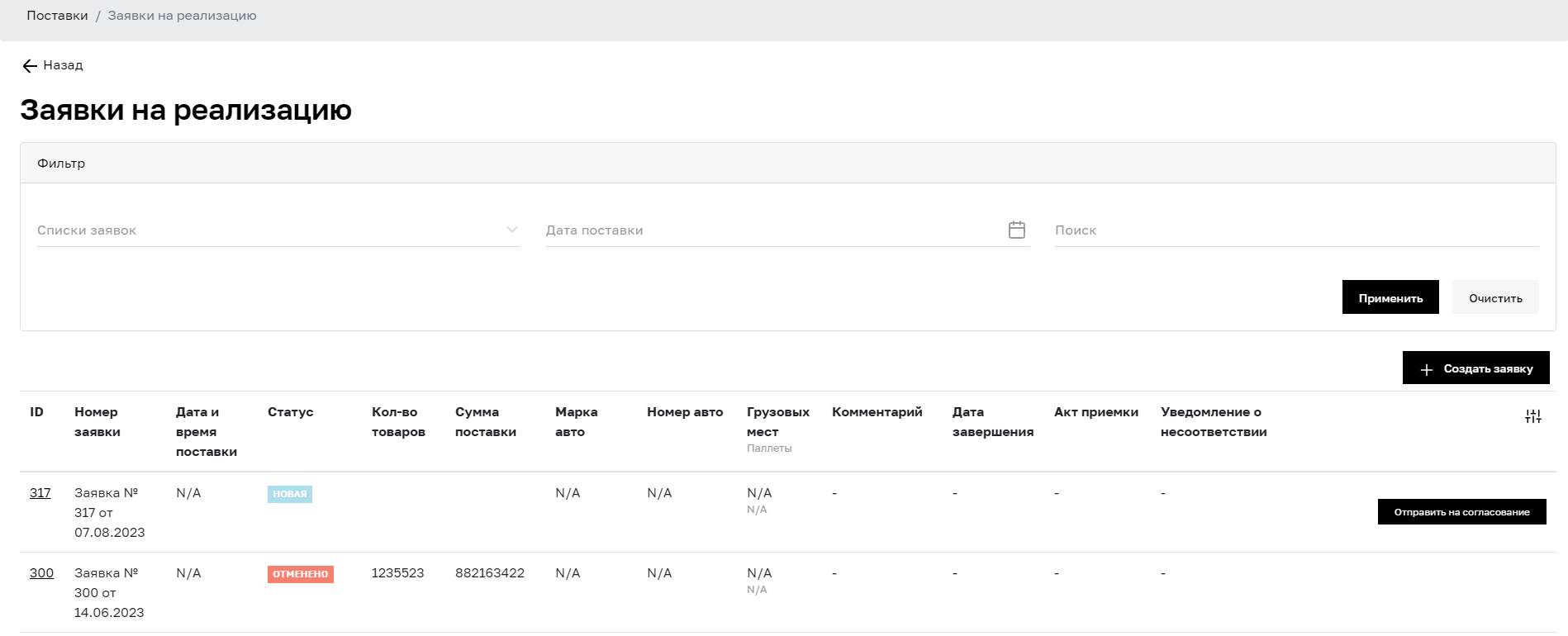Image resolution: width=1568 pixels, height=636 pixels.
Task: Click Номер заявки column header
Action: tap(97, 422)
